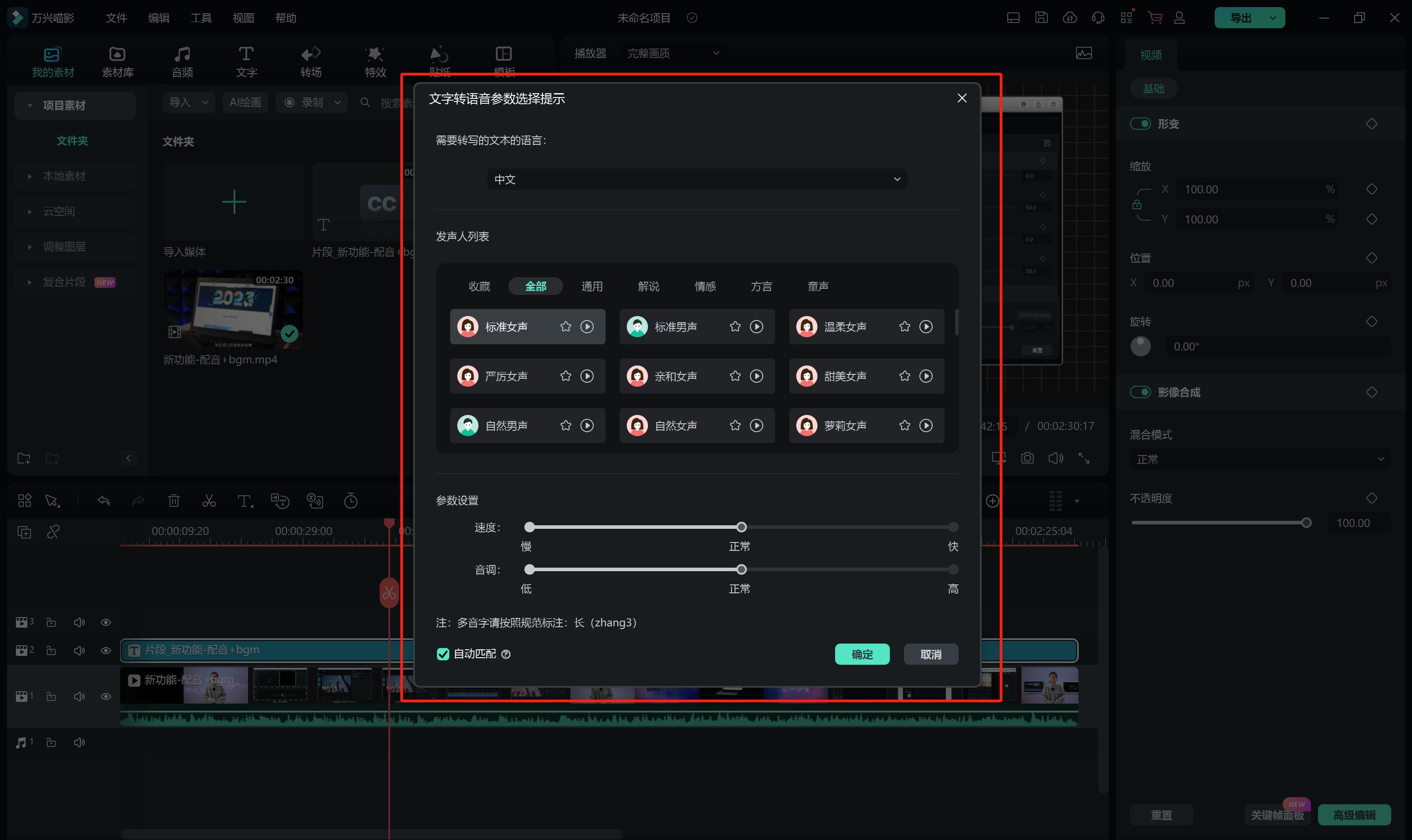Favorite the 标准女声 voice with the star icon

[x=565, y=327]
